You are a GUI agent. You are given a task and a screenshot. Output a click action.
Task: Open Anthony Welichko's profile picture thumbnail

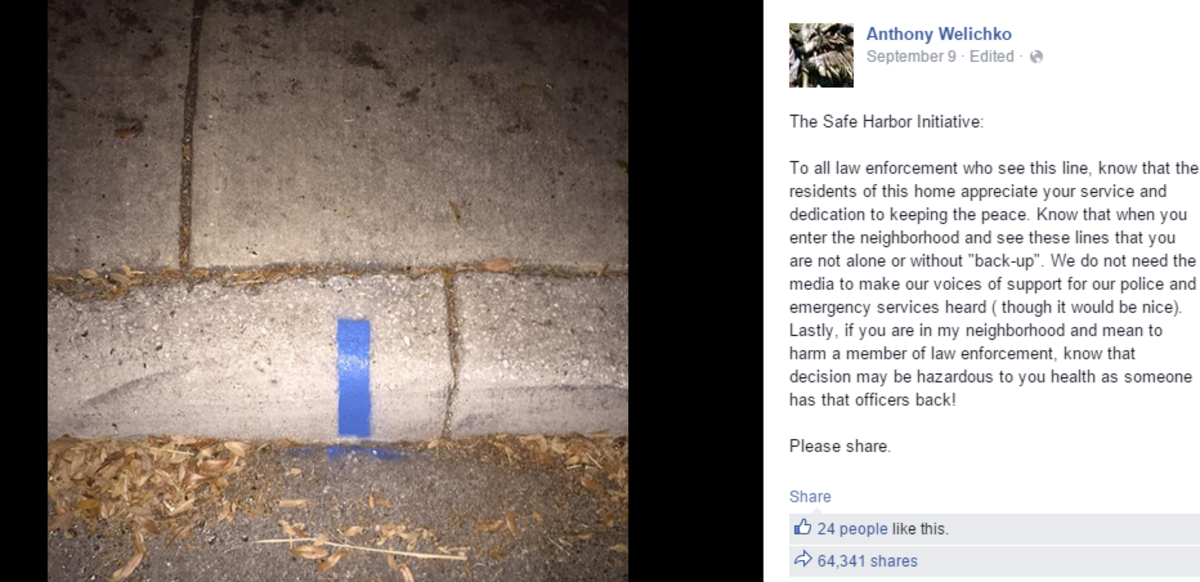click(821, 55)
